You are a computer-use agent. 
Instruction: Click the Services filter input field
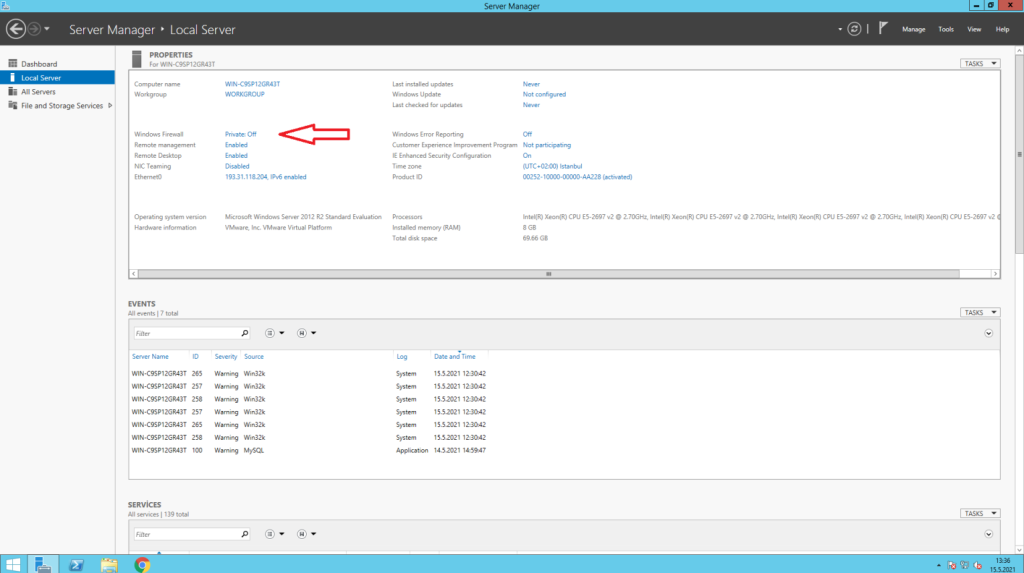[187, 534]
